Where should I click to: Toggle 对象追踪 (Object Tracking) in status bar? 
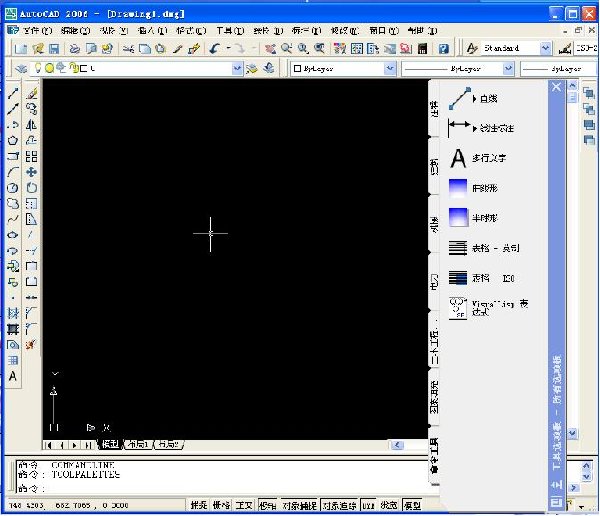tap(339, 505)
